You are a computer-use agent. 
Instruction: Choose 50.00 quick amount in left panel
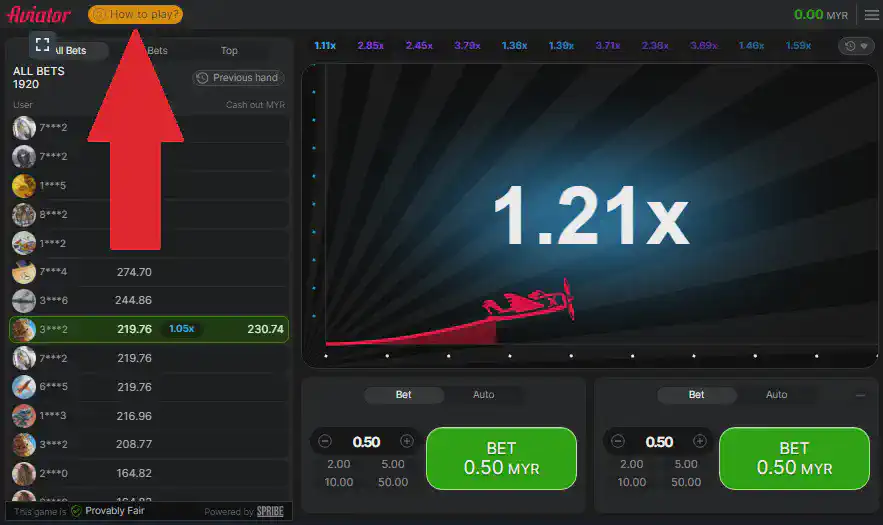393,482
